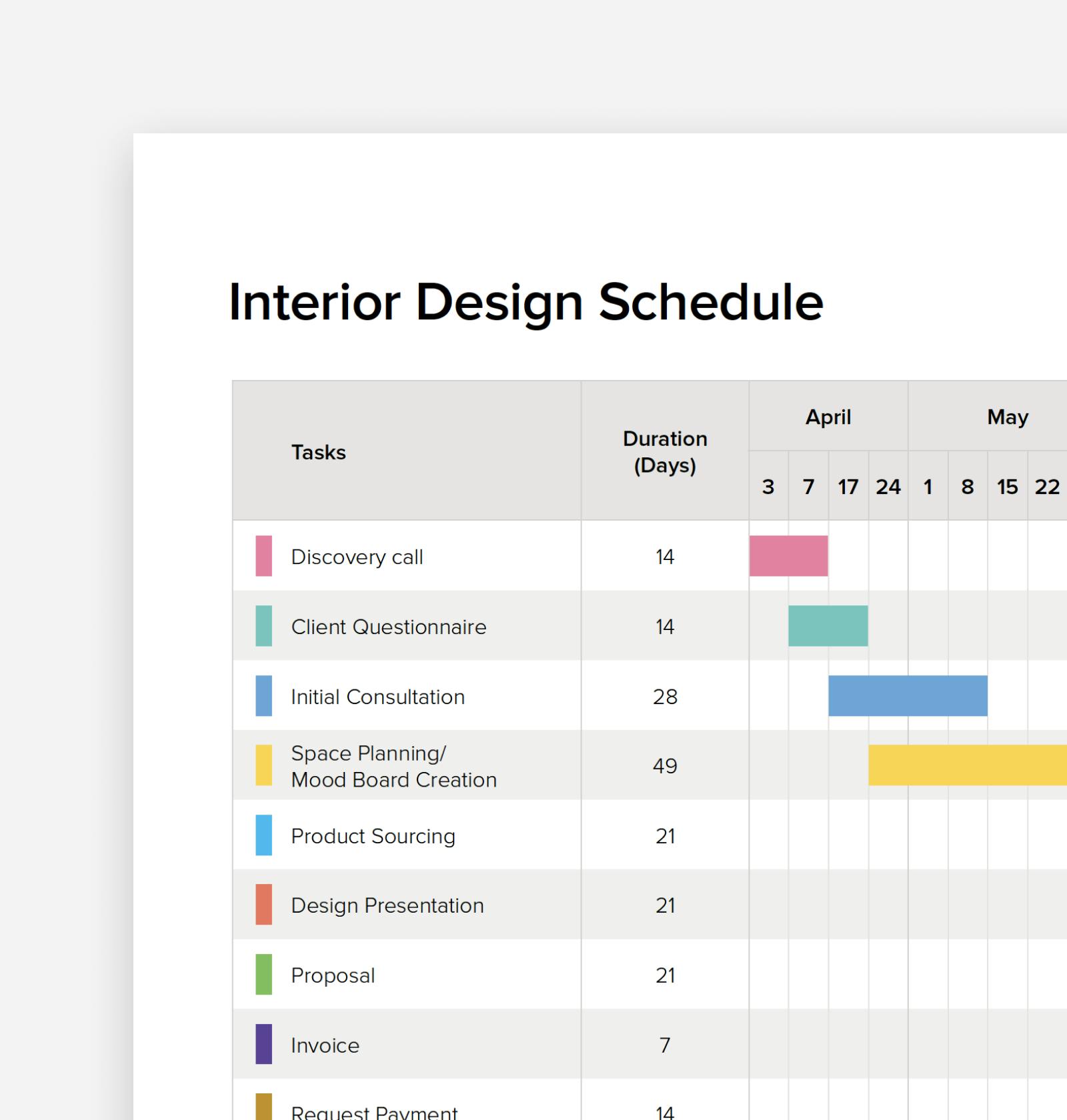
Task: Click the teal Client Questionnaire Gantt bar
Action: (828, 627)
